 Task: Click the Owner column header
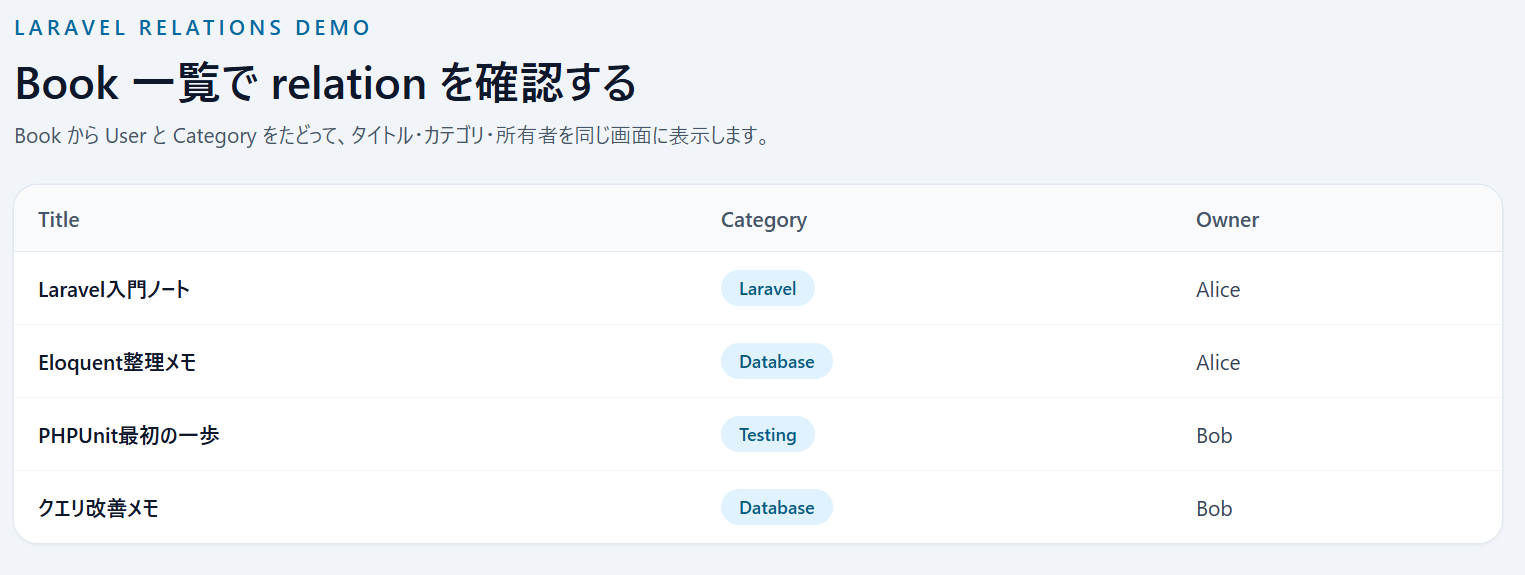click(1227, 220)
